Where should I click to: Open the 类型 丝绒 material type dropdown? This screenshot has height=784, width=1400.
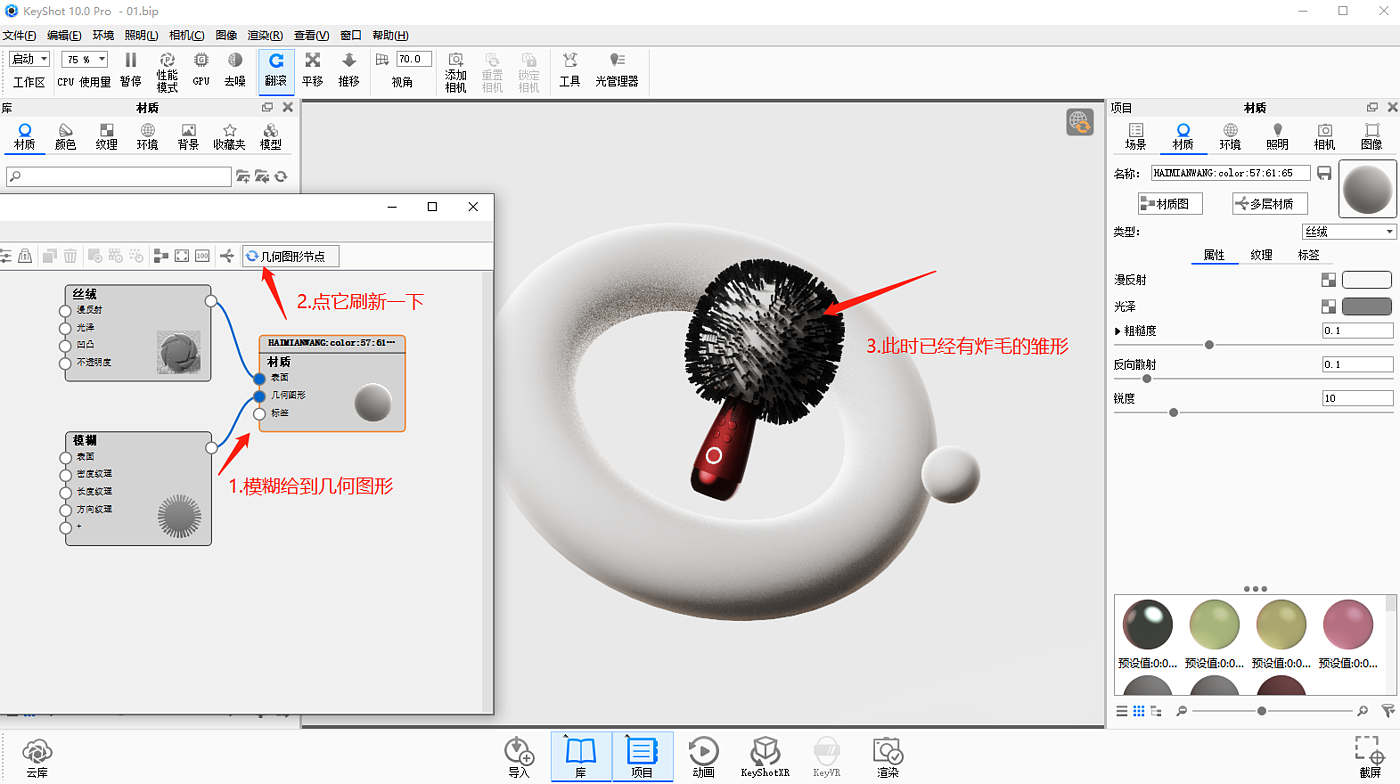(1348, 232)
